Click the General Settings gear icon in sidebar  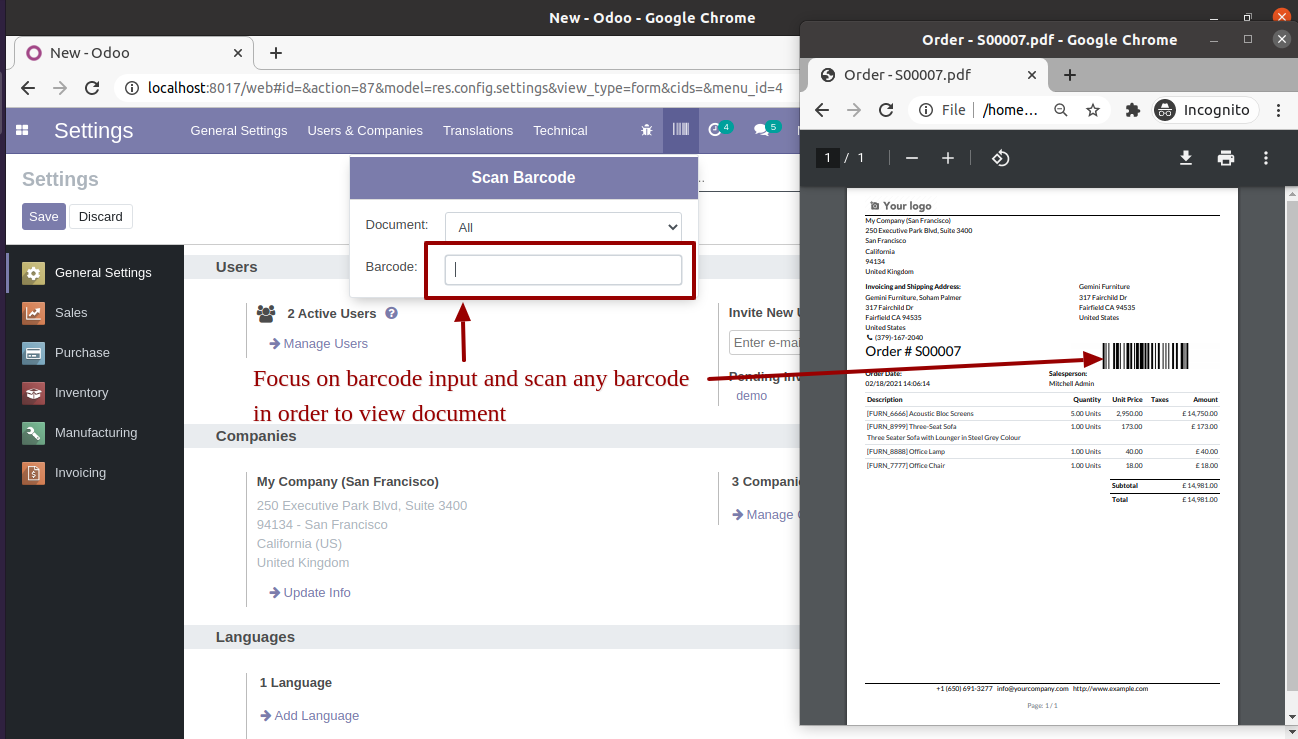tap(34, 273)
